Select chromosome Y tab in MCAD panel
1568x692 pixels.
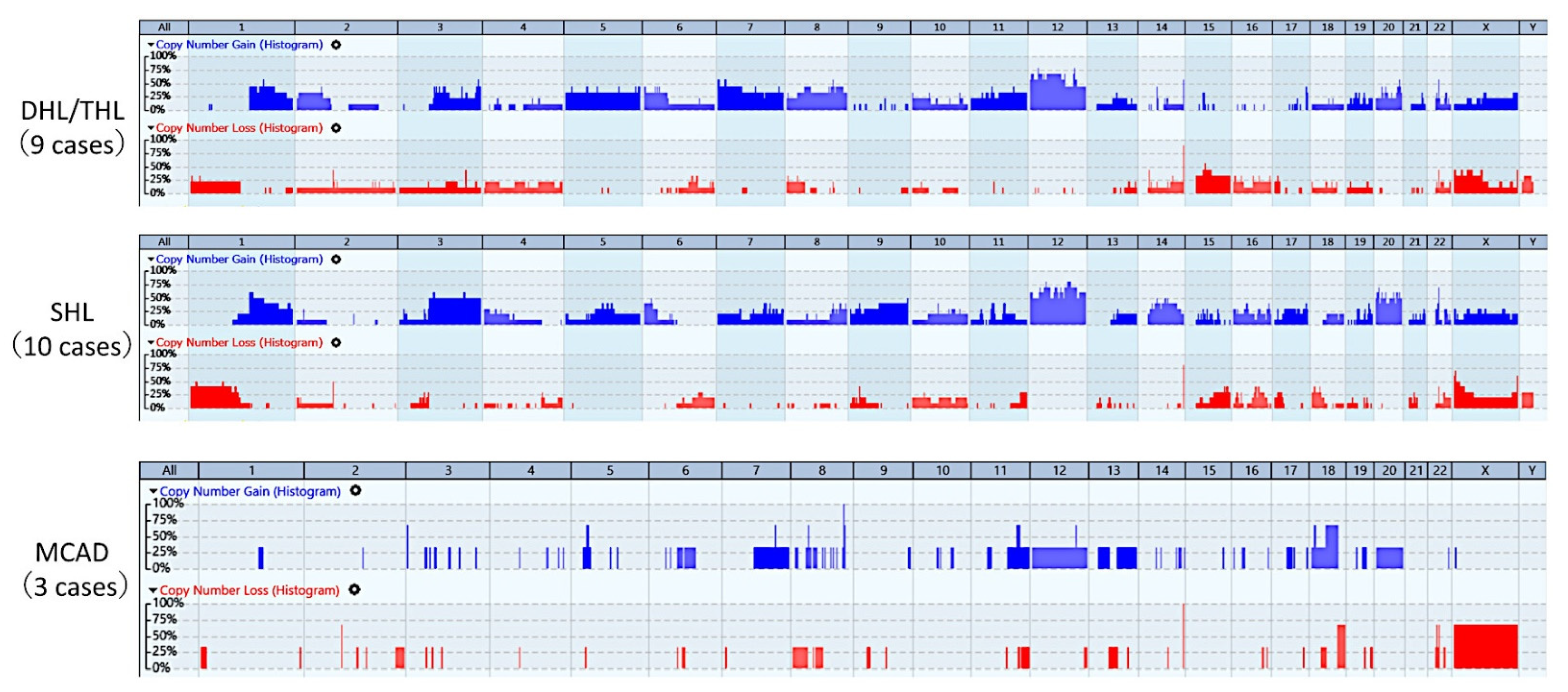coord(1532,470)
